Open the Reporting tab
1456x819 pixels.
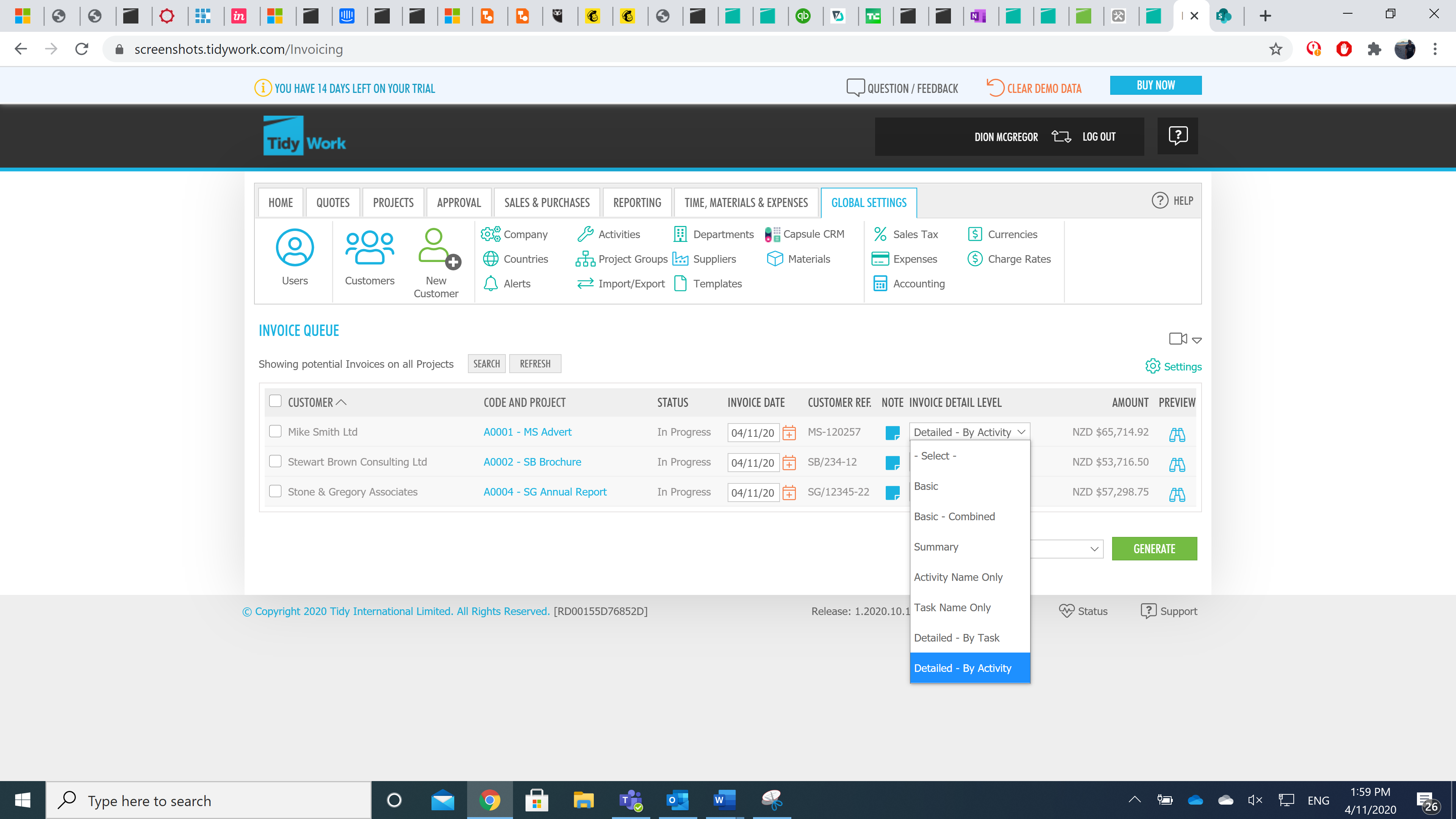pos(637,203)
